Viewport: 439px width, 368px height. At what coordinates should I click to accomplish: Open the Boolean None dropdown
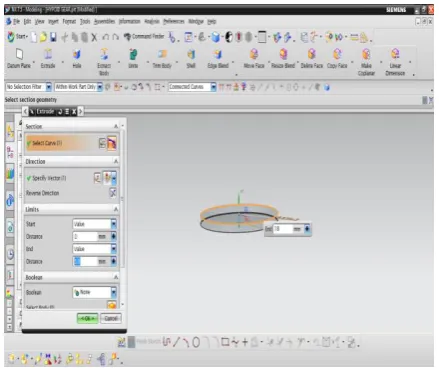click(114, 292)
